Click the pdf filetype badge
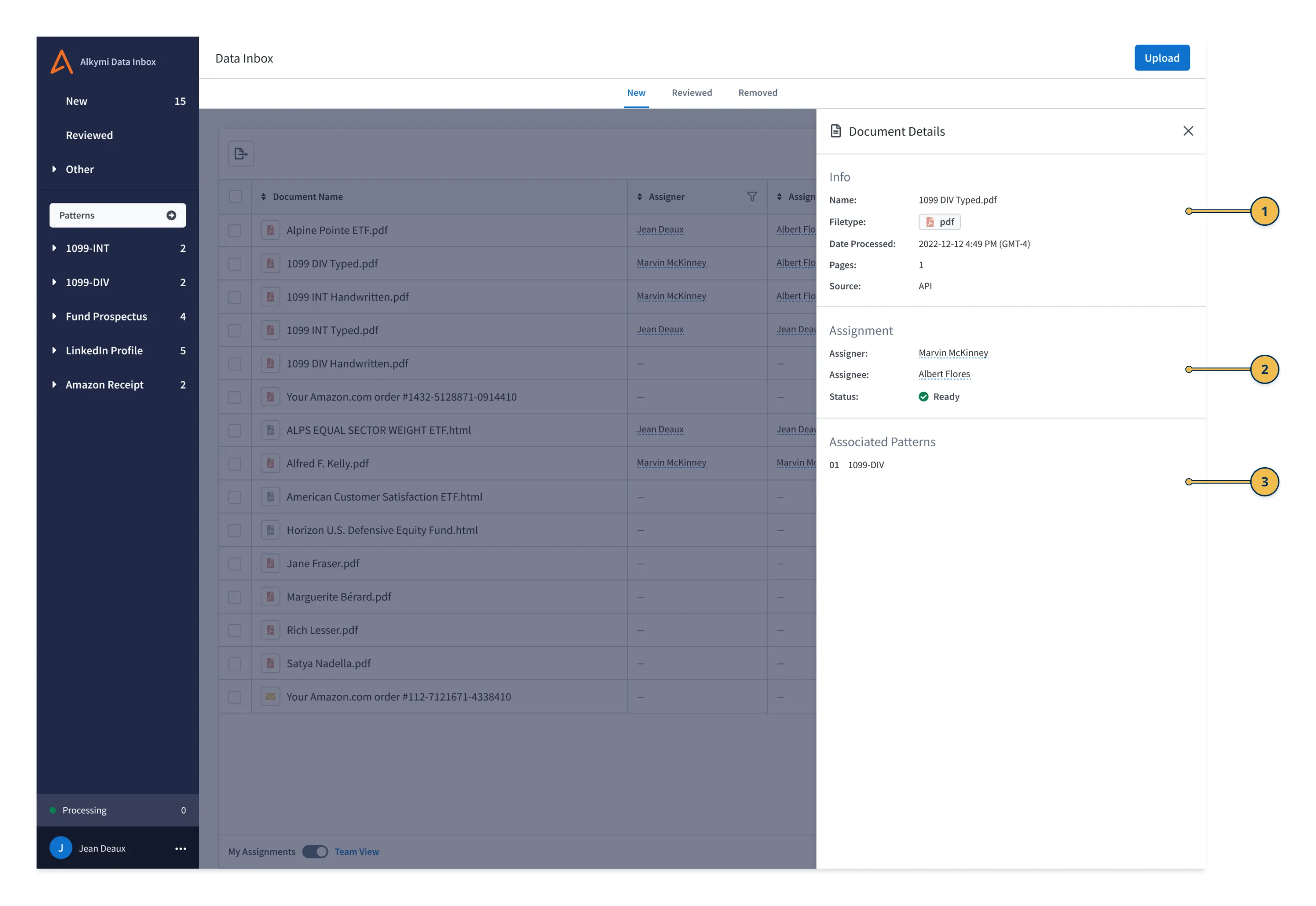 tap(939, 222)
